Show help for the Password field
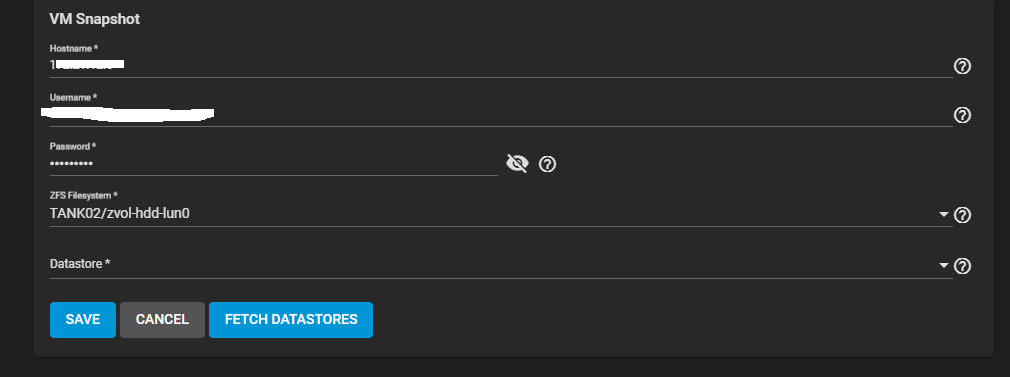 point(547,164)
